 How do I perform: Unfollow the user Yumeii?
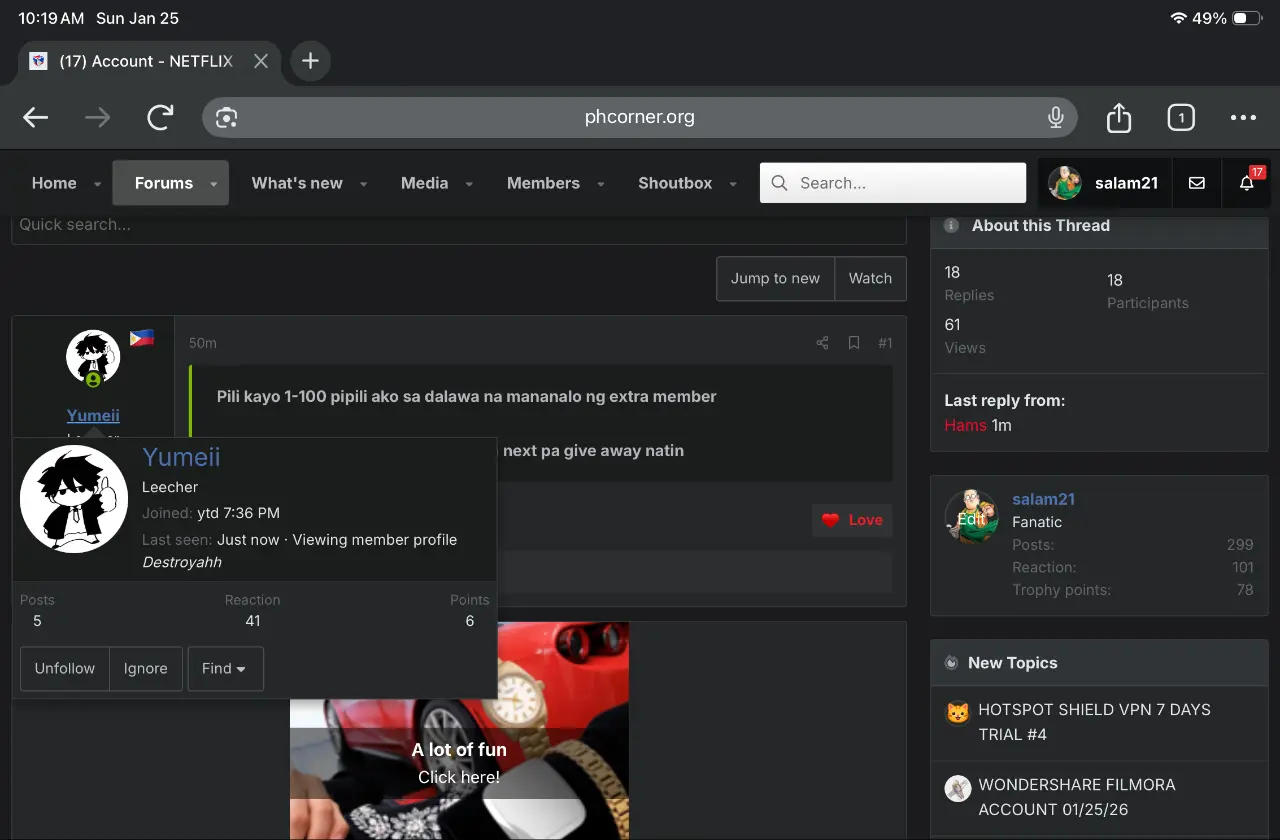point(65,669)
